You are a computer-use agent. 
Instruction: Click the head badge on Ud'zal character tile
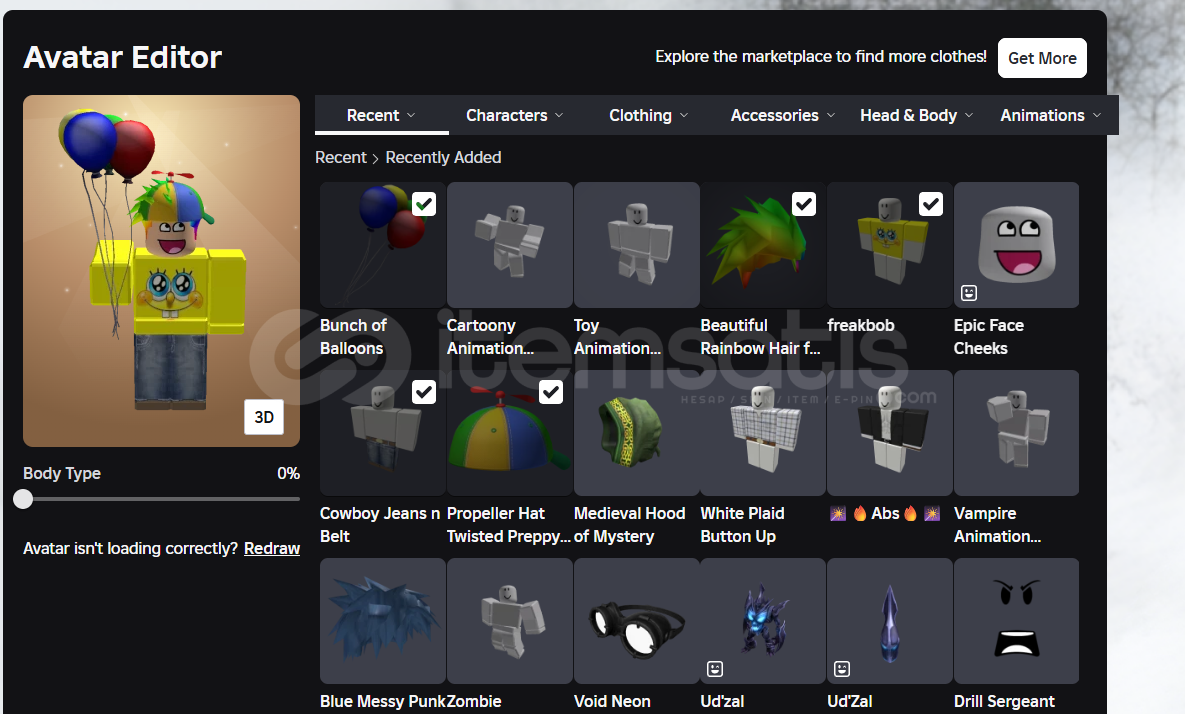(715, 669)
